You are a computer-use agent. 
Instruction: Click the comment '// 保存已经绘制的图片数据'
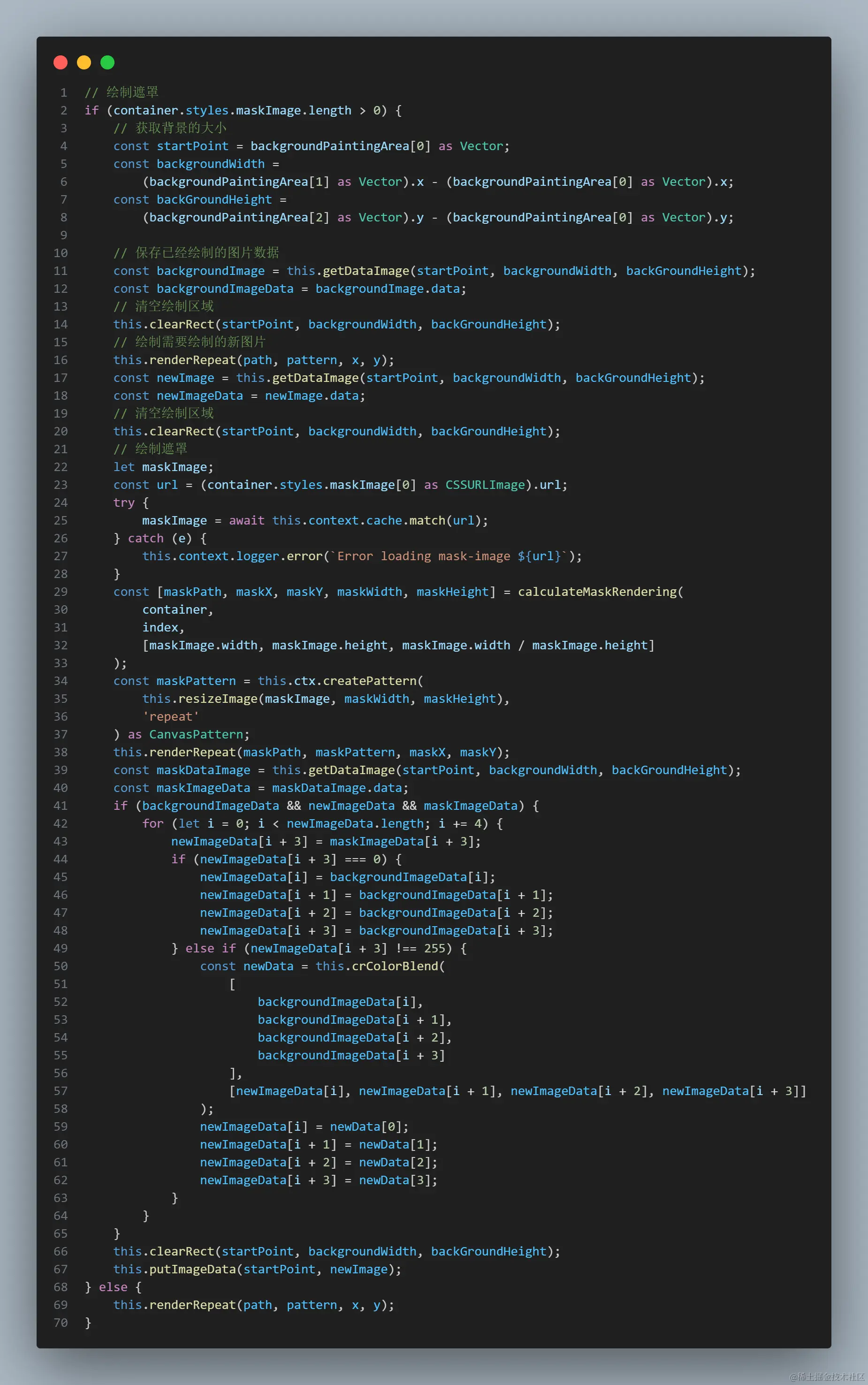click(x=196, y=252)
